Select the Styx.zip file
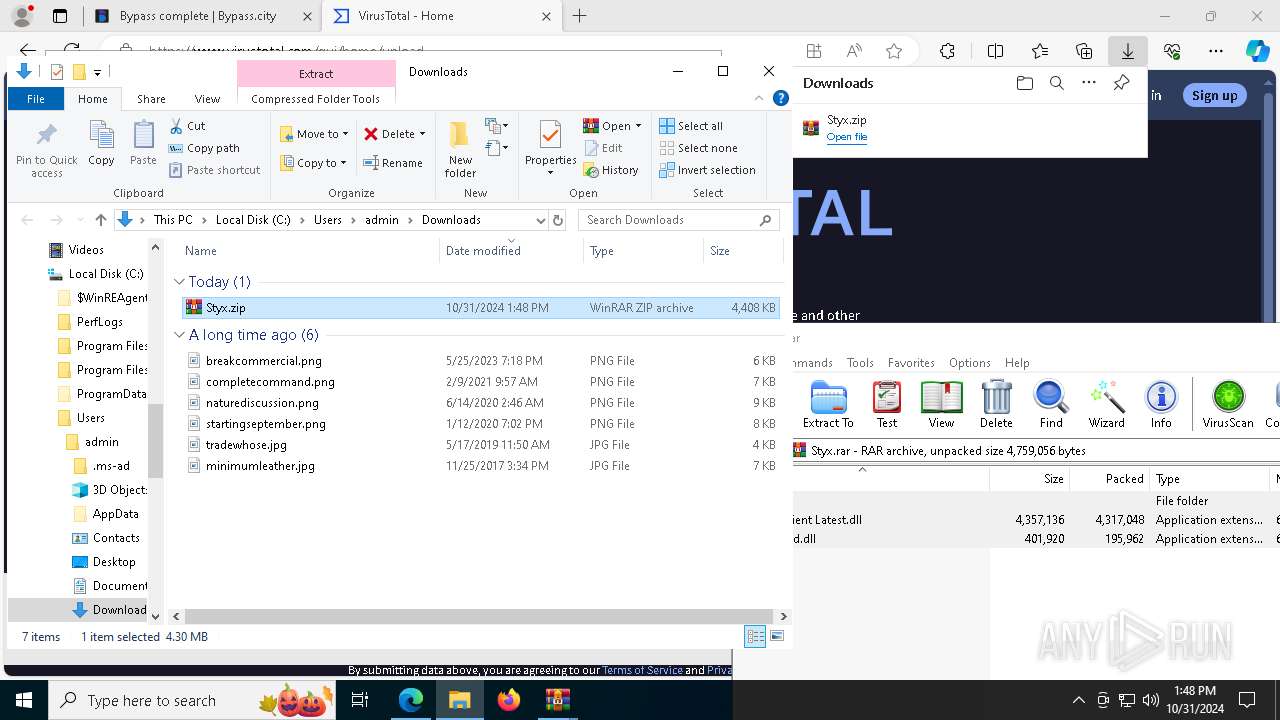This screenshot has width=1280, height=720. click(x=480, y=308)
